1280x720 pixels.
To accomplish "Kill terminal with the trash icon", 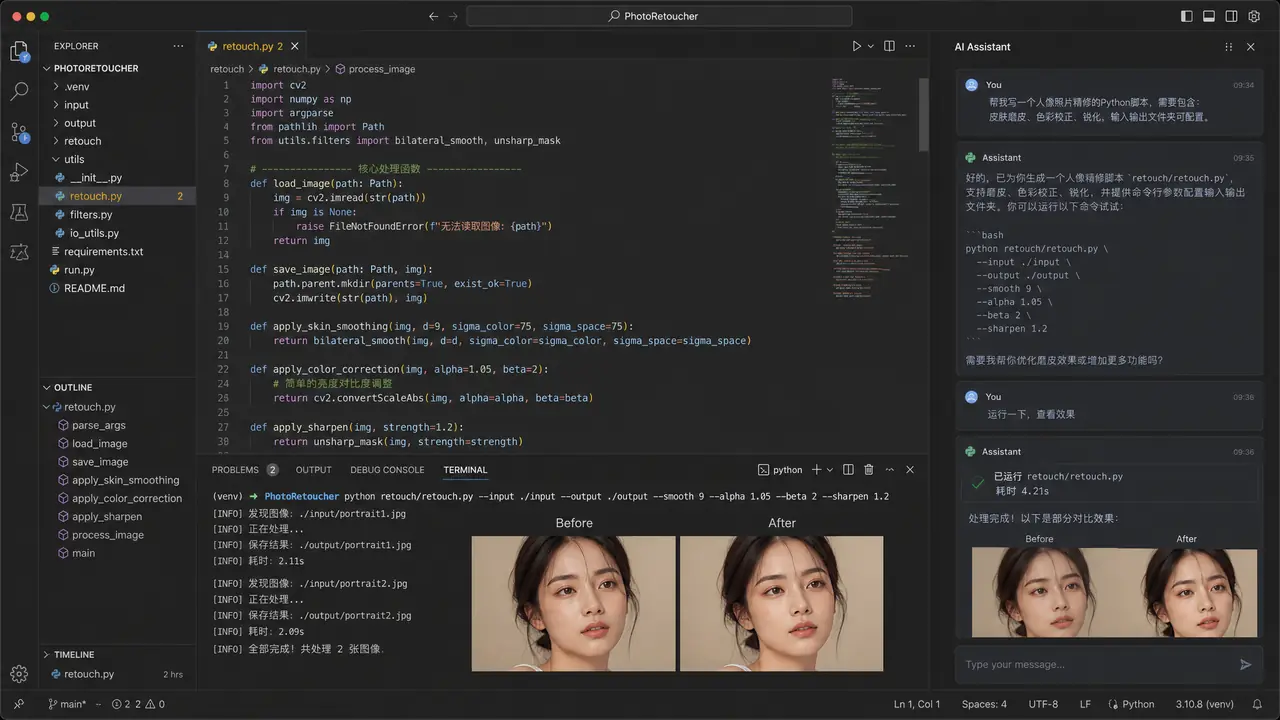I will click(868, 470).
